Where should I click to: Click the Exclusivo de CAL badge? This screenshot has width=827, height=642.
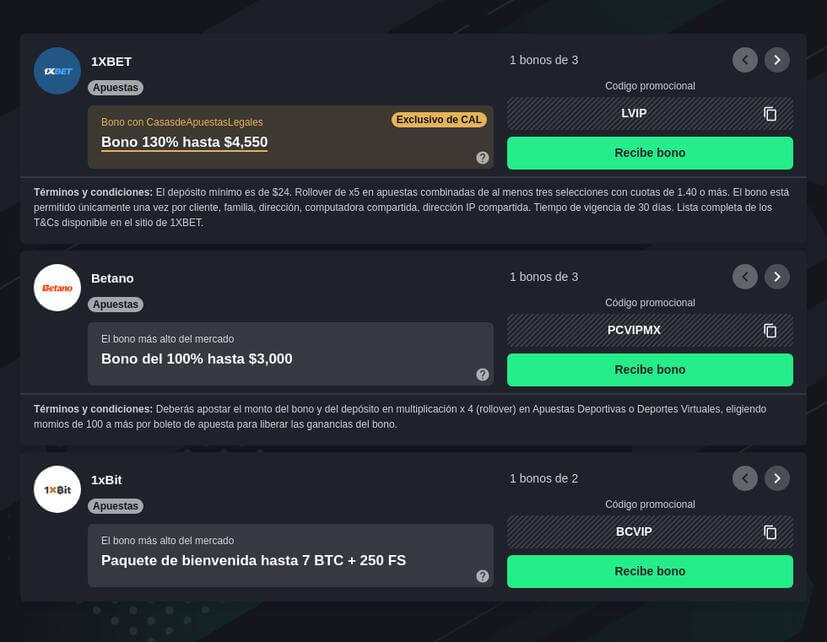[x=439, y=119]
